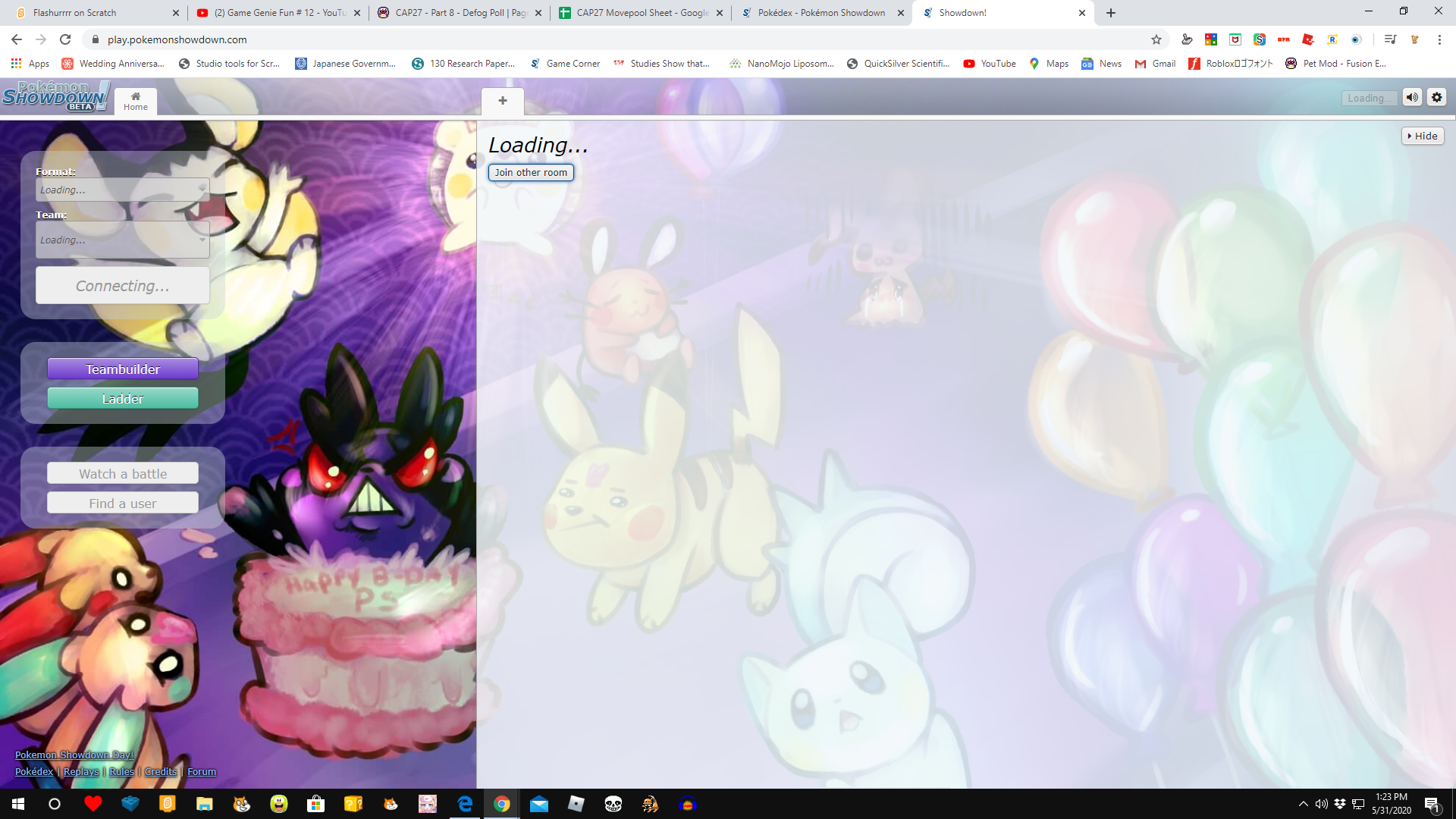
Task: Click Chrome icon in taskbar
Action: point(502,804)
